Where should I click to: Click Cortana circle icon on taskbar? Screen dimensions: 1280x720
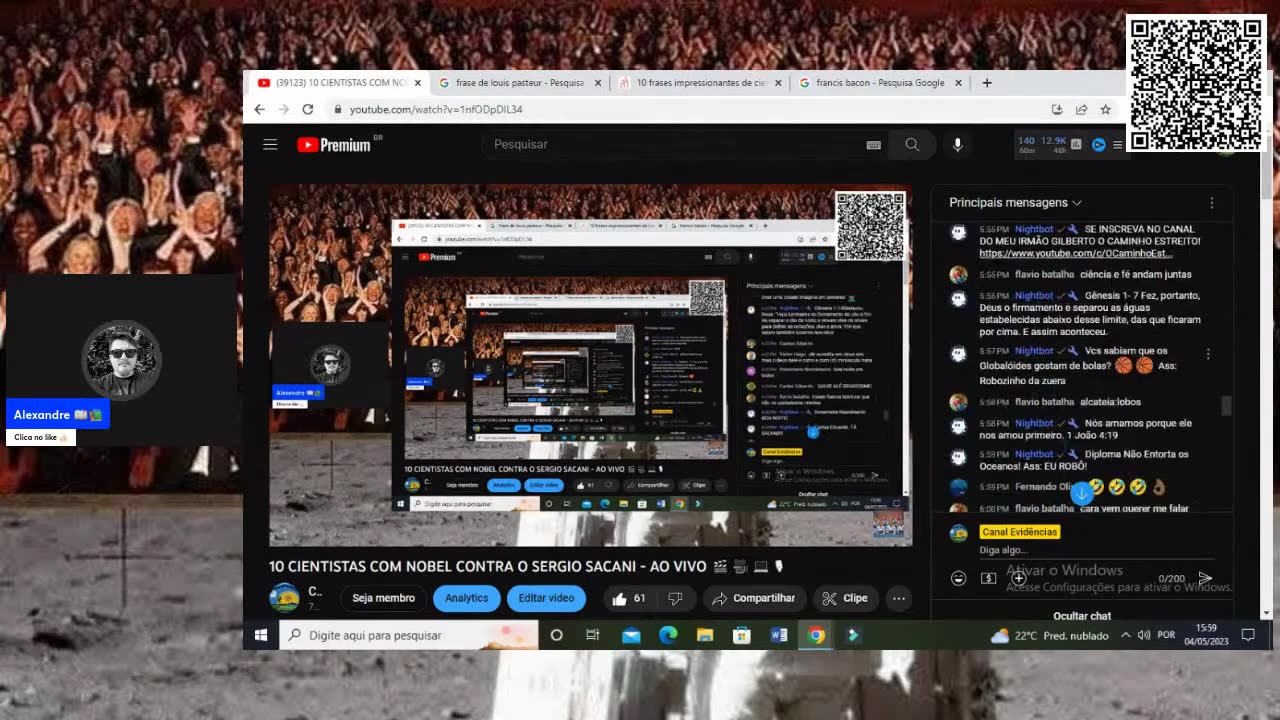click(x=557, y=635)
